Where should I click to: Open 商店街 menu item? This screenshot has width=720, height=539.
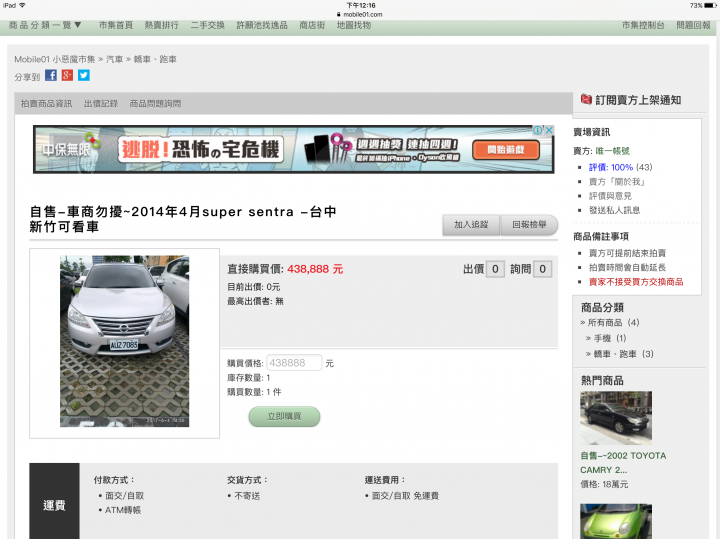point(312,25)
